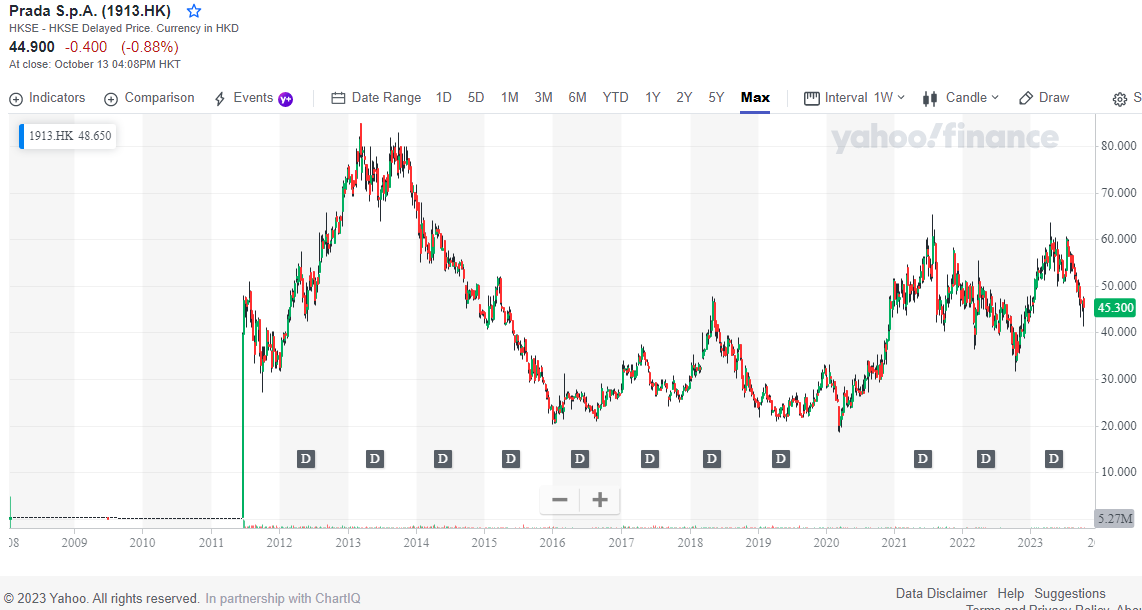The height and width of the screenshot is (610, 1142).
Task: Open chart settings gear icon
Action: 1120,100
